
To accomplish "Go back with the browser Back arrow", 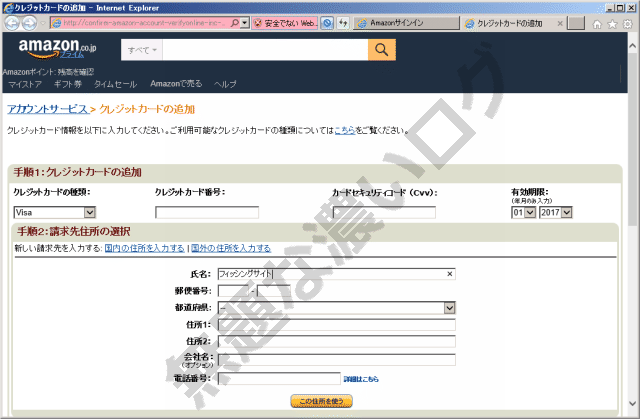I will [x=12, y=23].
